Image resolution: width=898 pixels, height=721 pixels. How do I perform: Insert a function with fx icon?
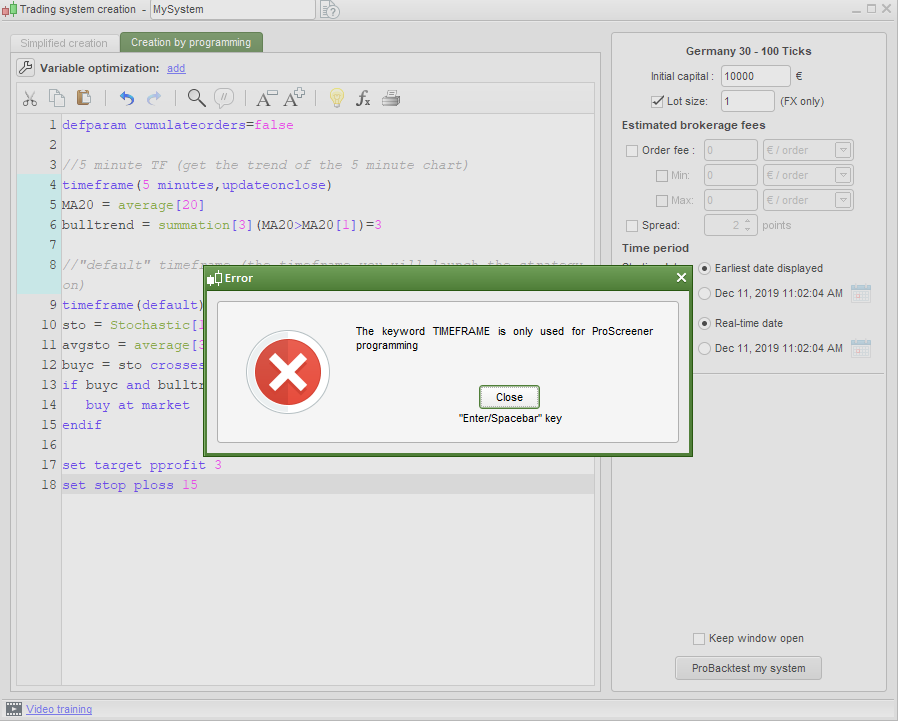click(x=363, y=99)
